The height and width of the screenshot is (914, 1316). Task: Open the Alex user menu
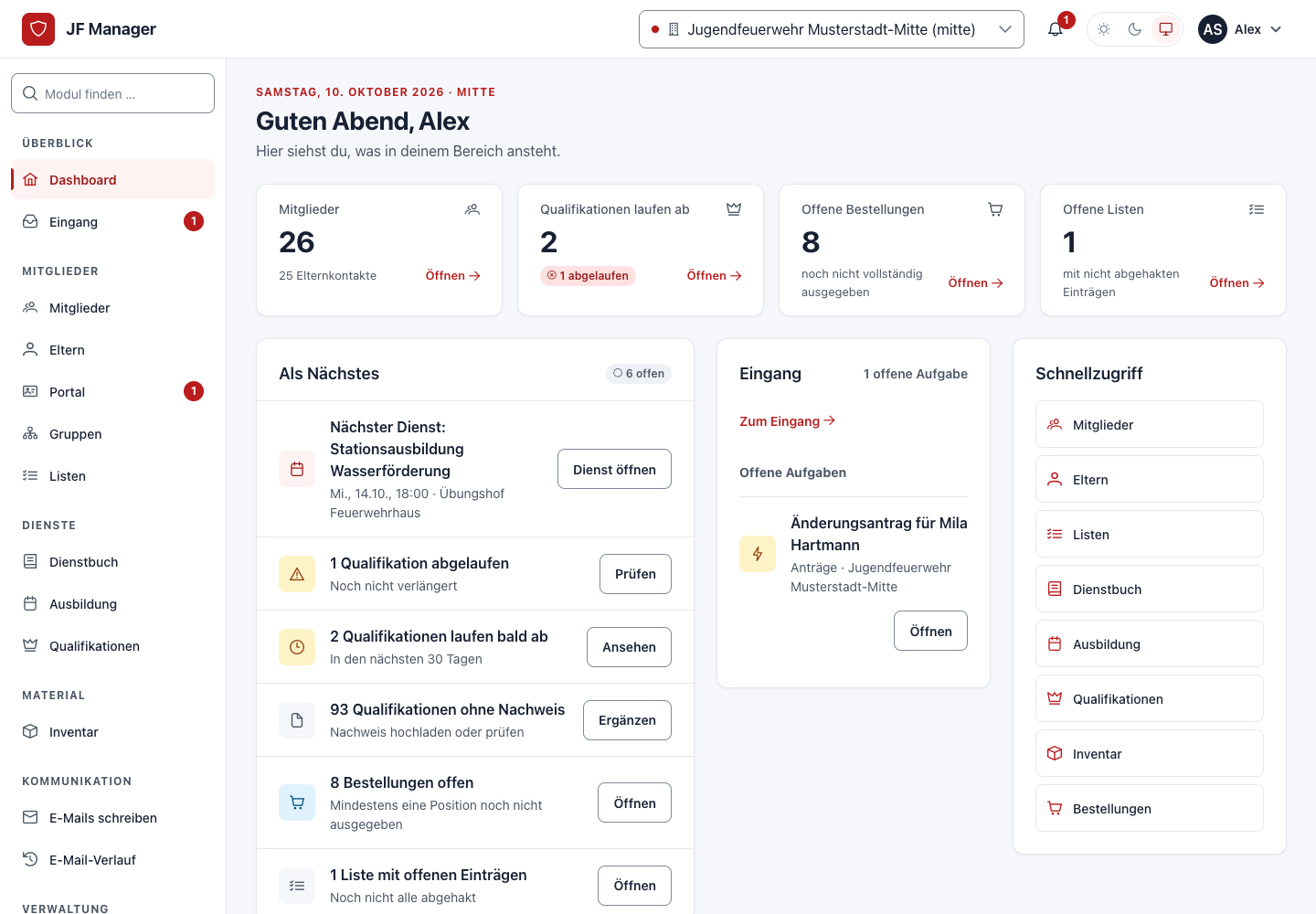click(x=1240, y=29)
